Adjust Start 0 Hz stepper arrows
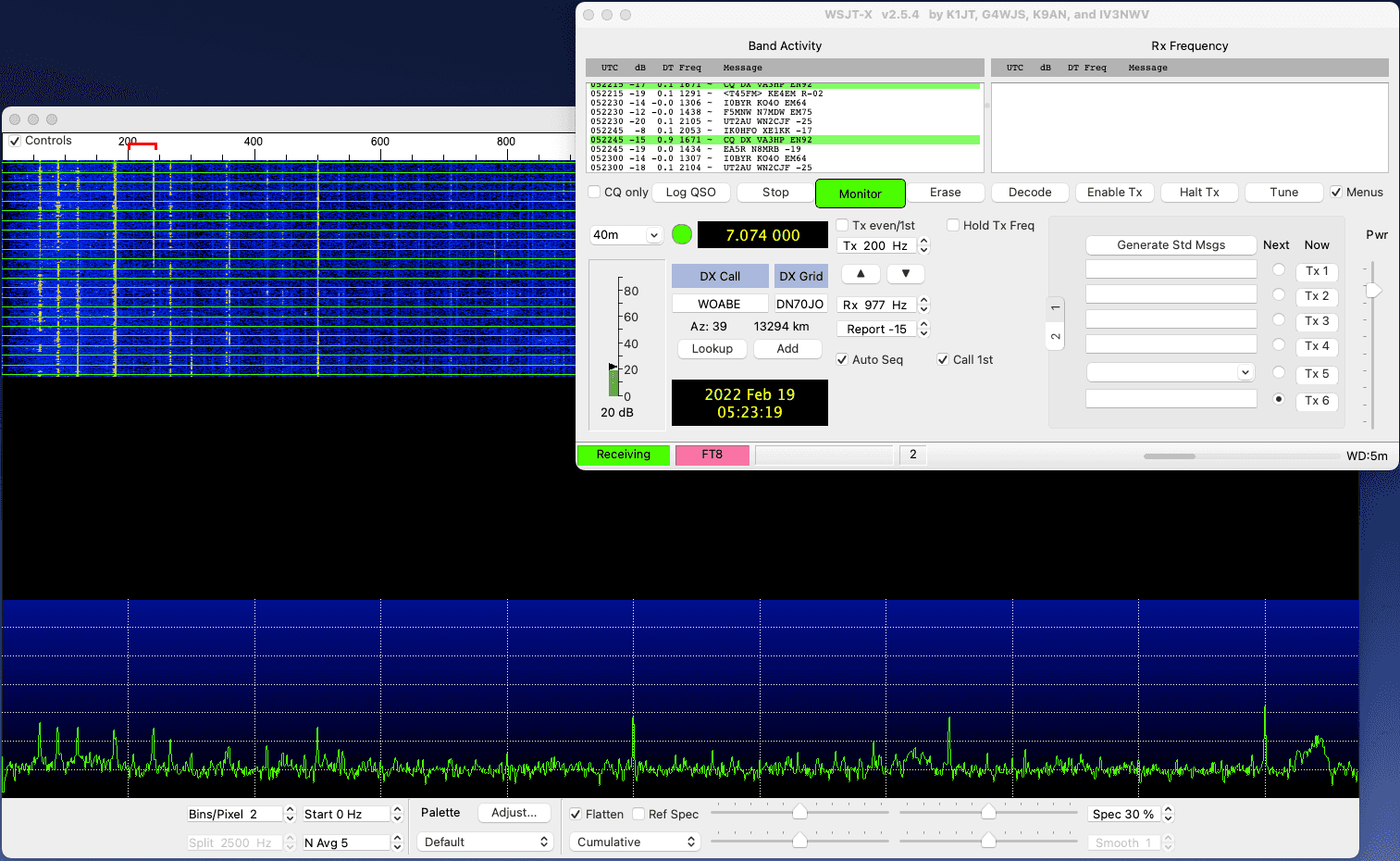The width and height of the screenshot is (1400, 861). 397,814
